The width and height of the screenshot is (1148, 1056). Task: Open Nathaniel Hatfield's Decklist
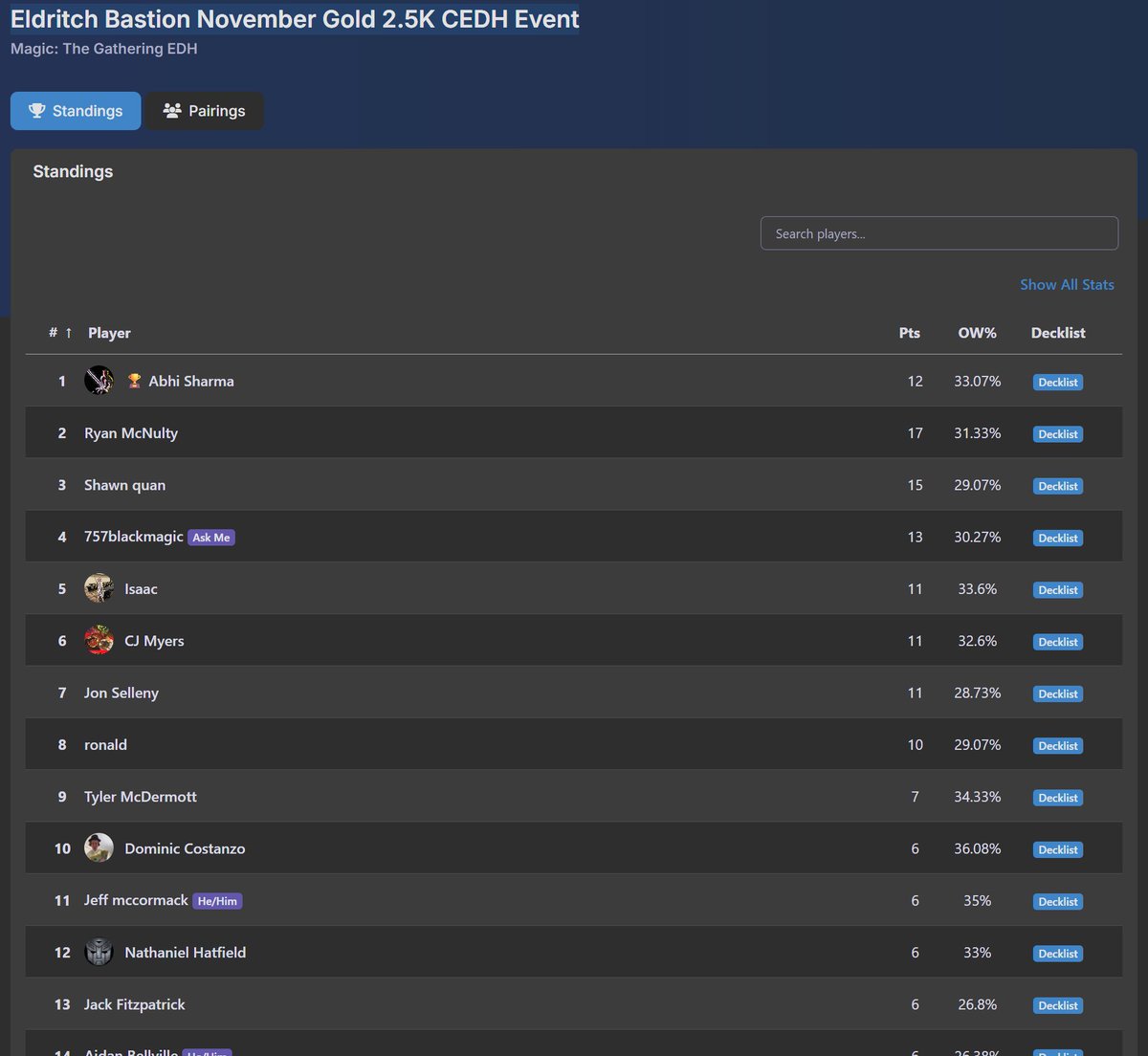tap(1058, 954)
